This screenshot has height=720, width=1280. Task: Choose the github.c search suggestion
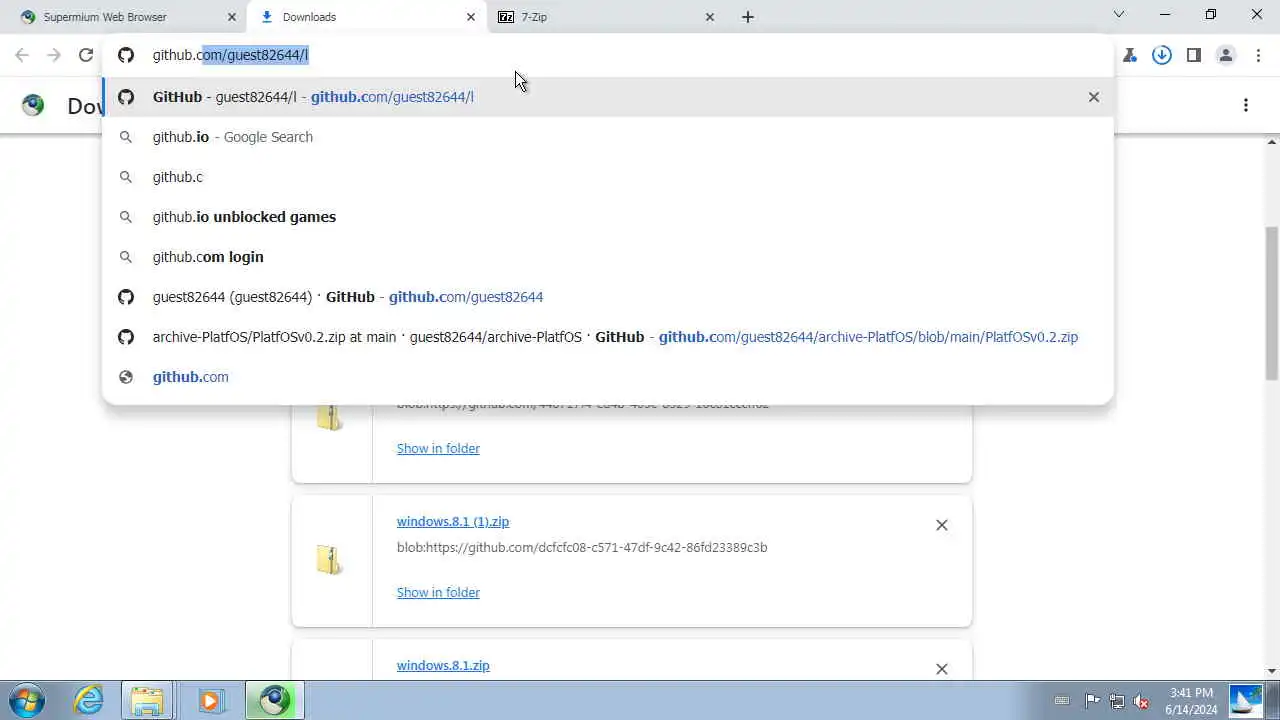(x=608, y=177)
